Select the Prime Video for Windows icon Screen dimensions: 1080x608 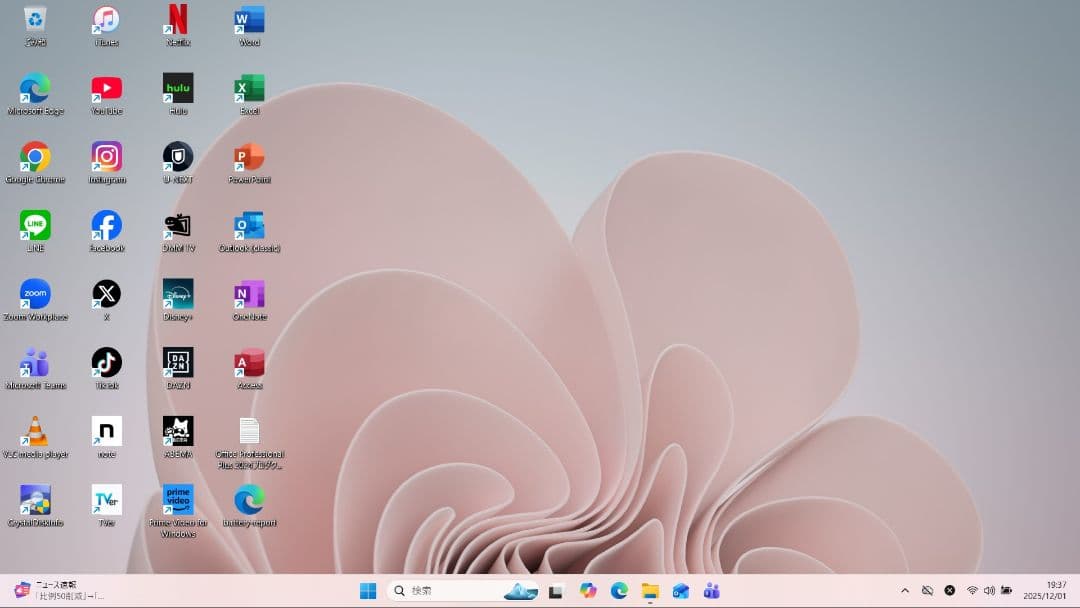click(x=178, y=500)
